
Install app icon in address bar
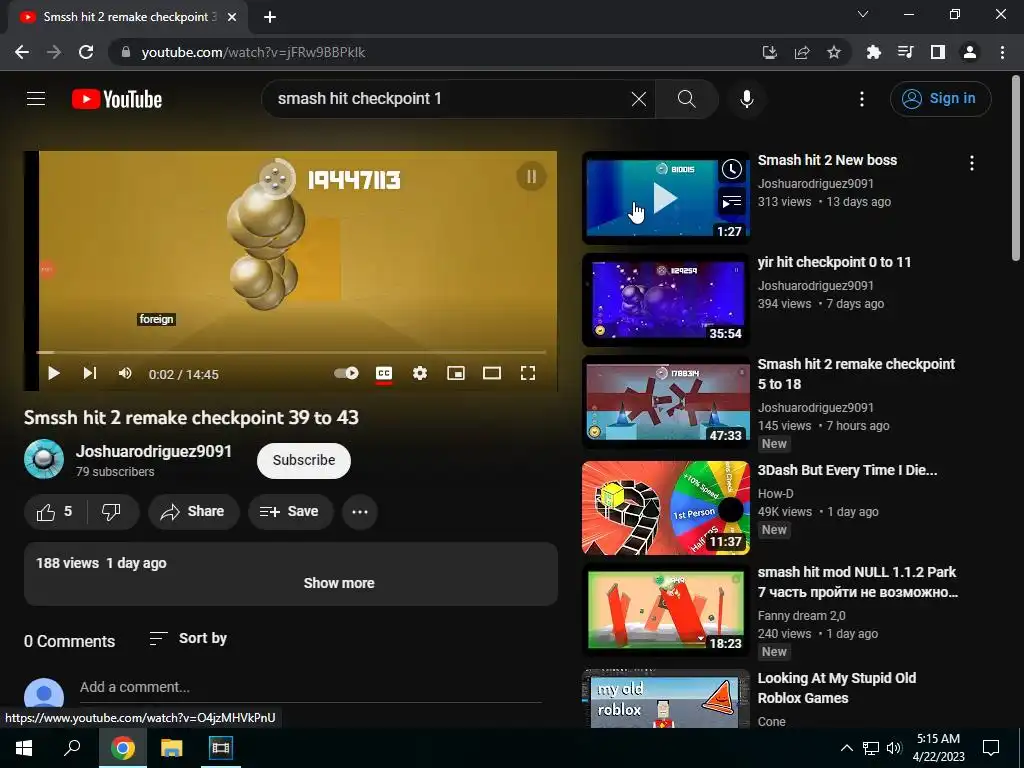tap(770, 52)
